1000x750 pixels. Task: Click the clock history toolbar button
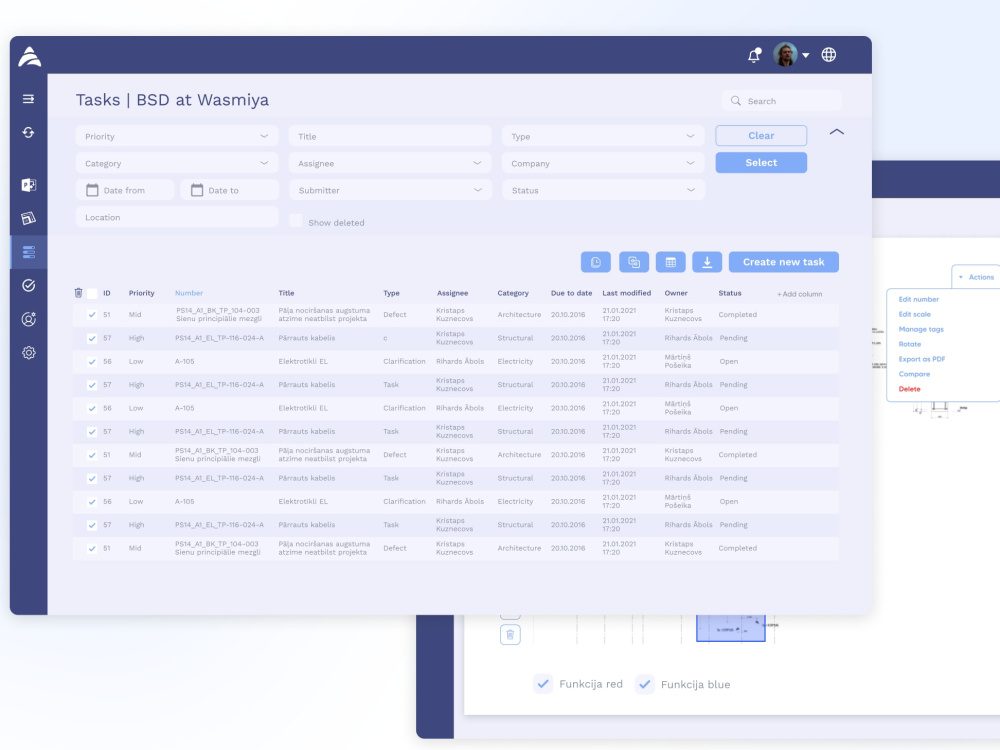(596, 262)
